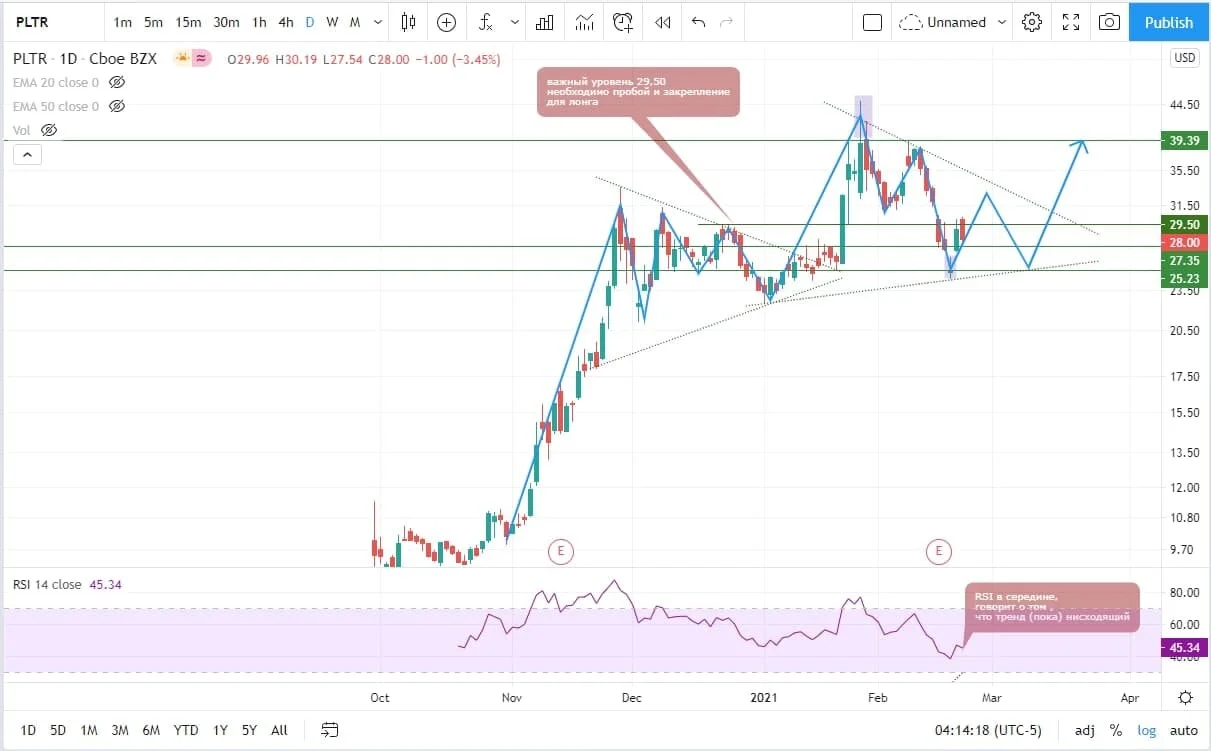Select the 1h timeframe
This screenshot has height=751, width=1211.
point(259,22)
